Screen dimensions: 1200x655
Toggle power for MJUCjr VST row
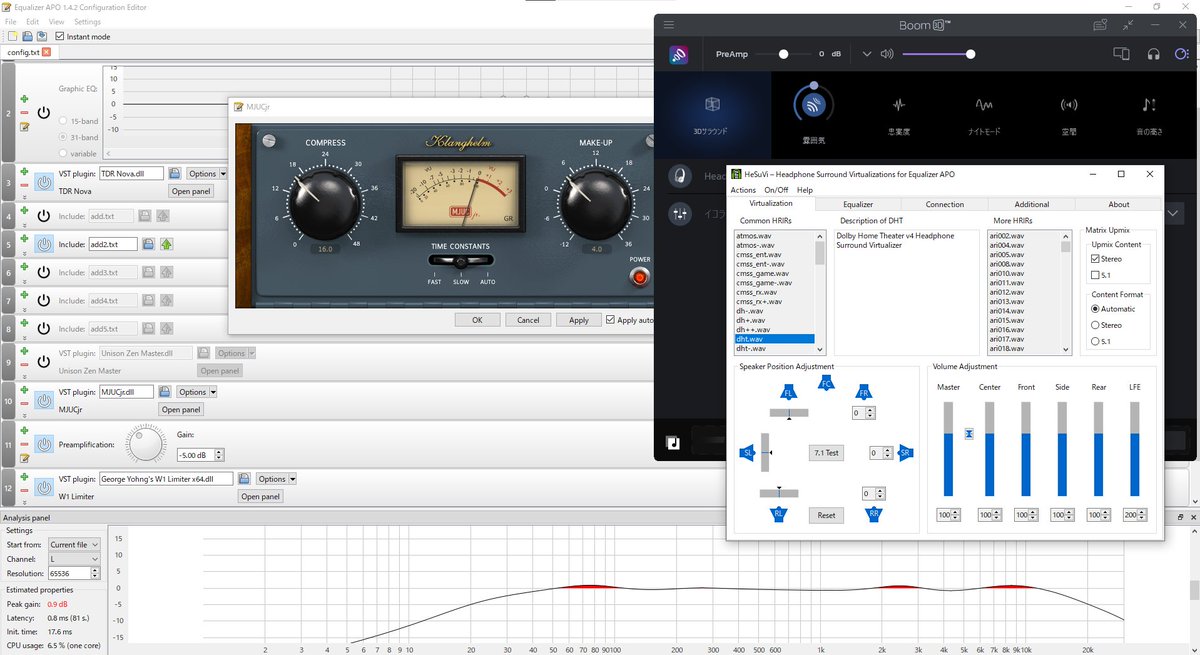44,400
